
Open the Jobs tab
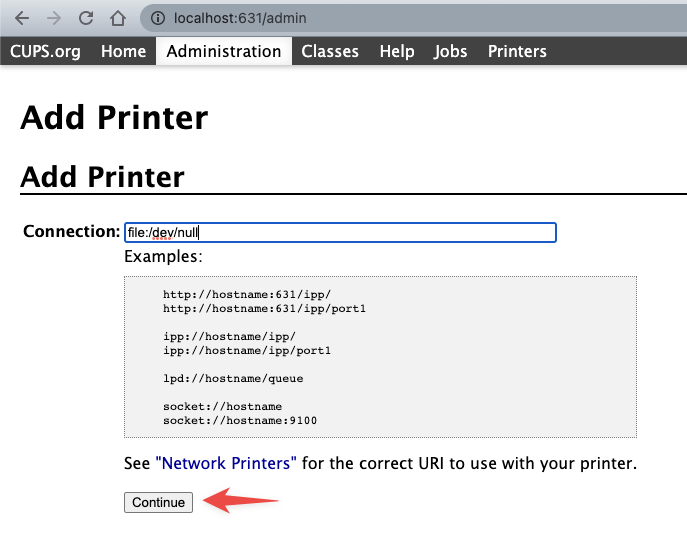pos(450,51)
